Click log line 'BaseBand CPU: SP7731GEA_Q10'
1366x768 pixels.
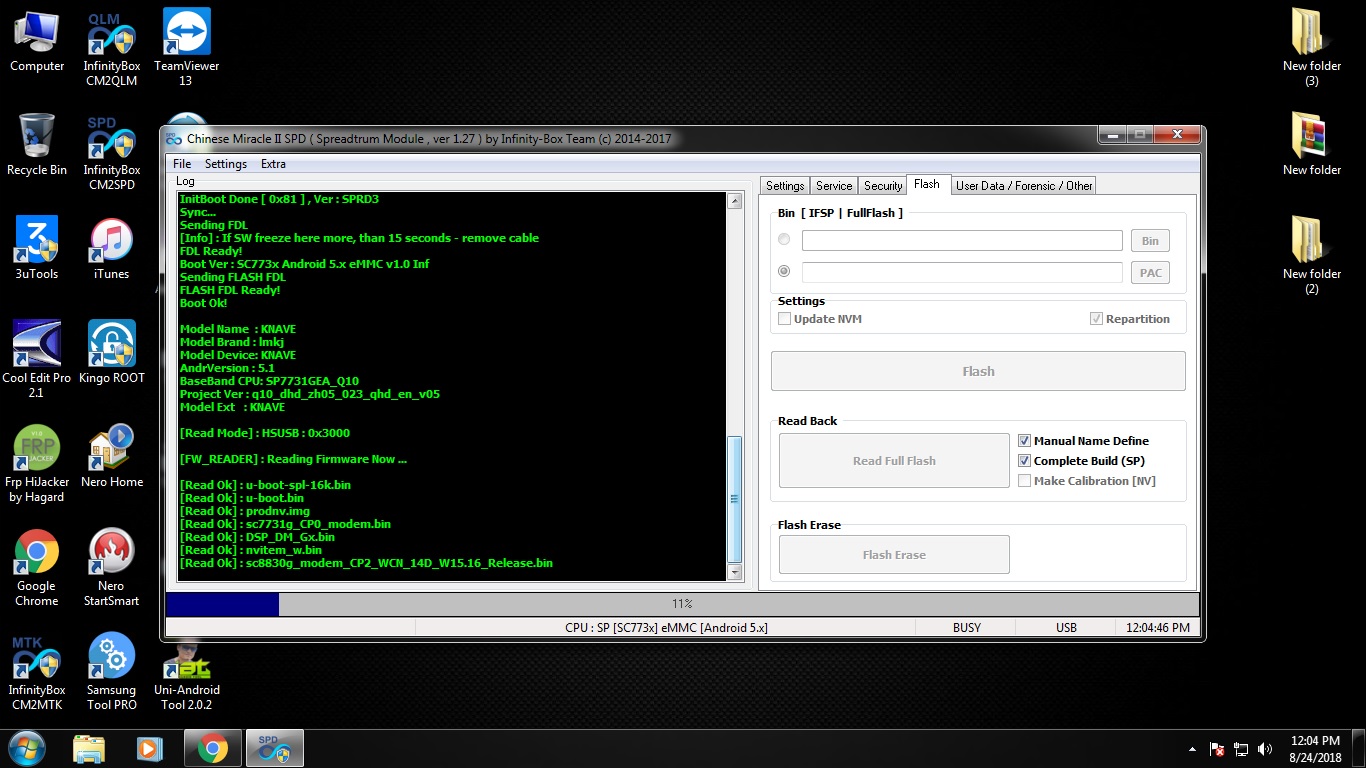pos(269,381)
